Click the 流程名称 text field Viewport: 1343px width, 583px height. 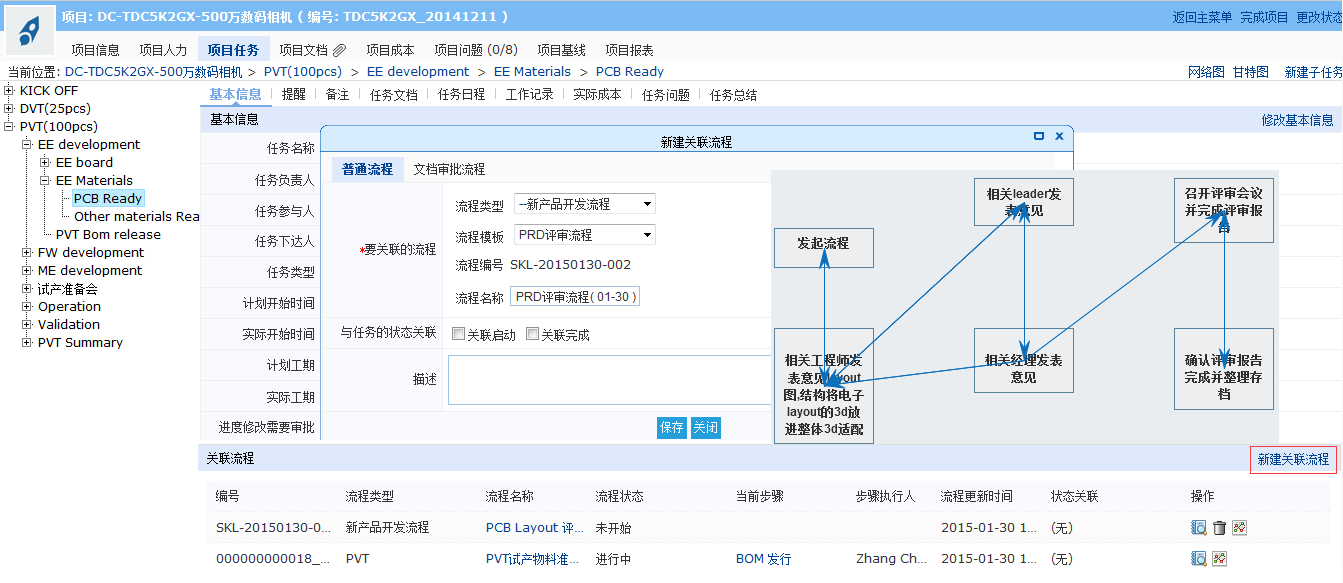[574, 297]
